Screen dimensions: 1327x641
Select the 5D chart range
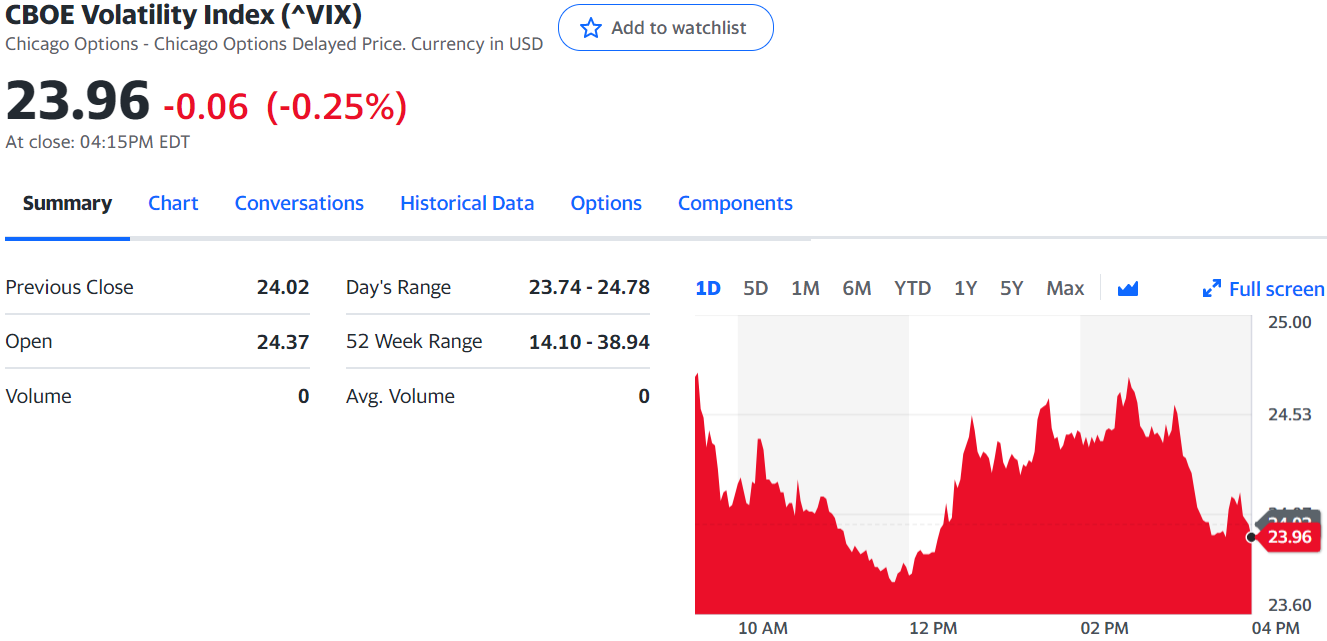pos(756,288)
